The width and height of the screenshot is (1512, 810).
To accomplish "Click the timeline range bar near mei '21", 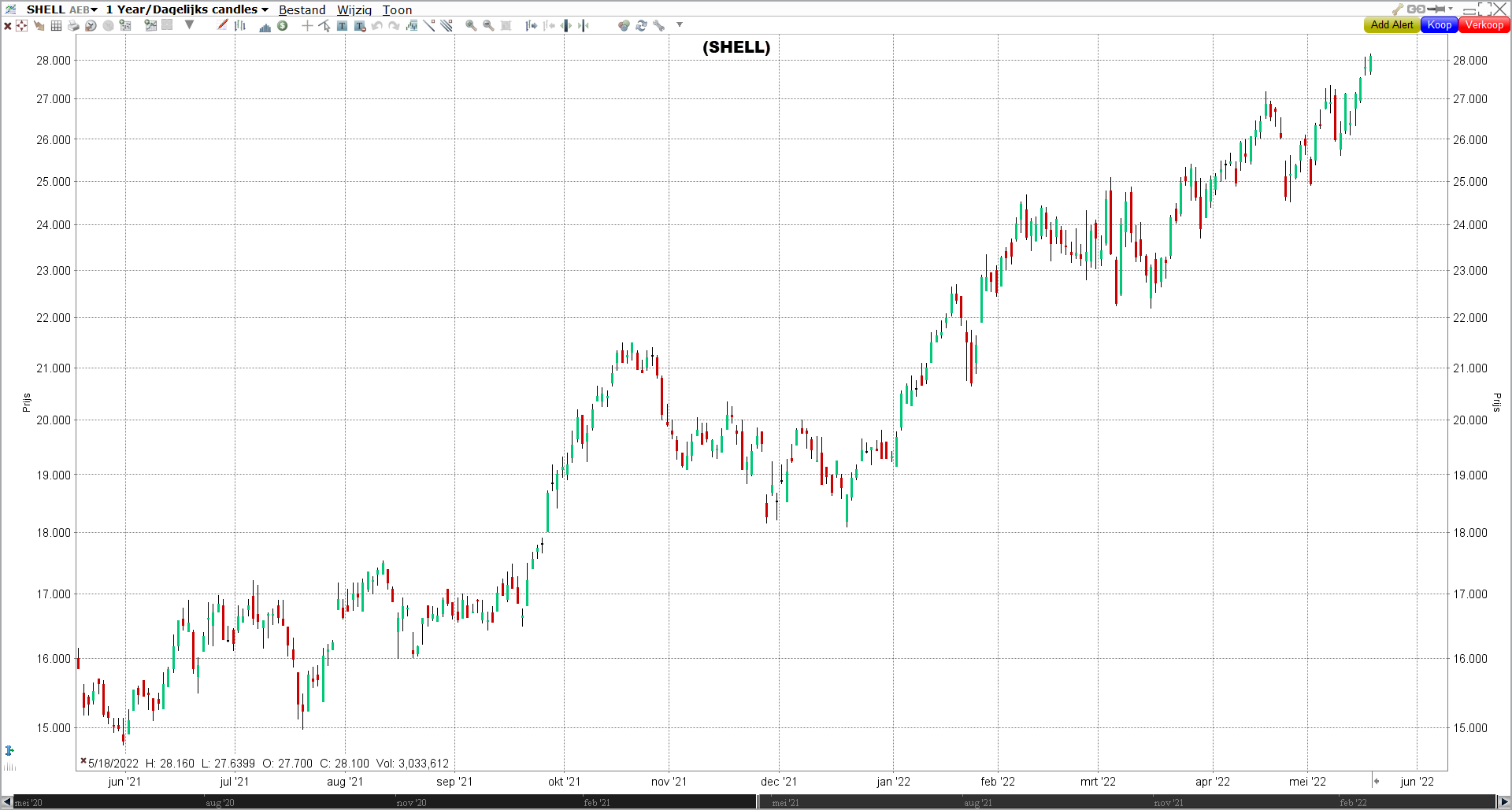I will [785, 802].
